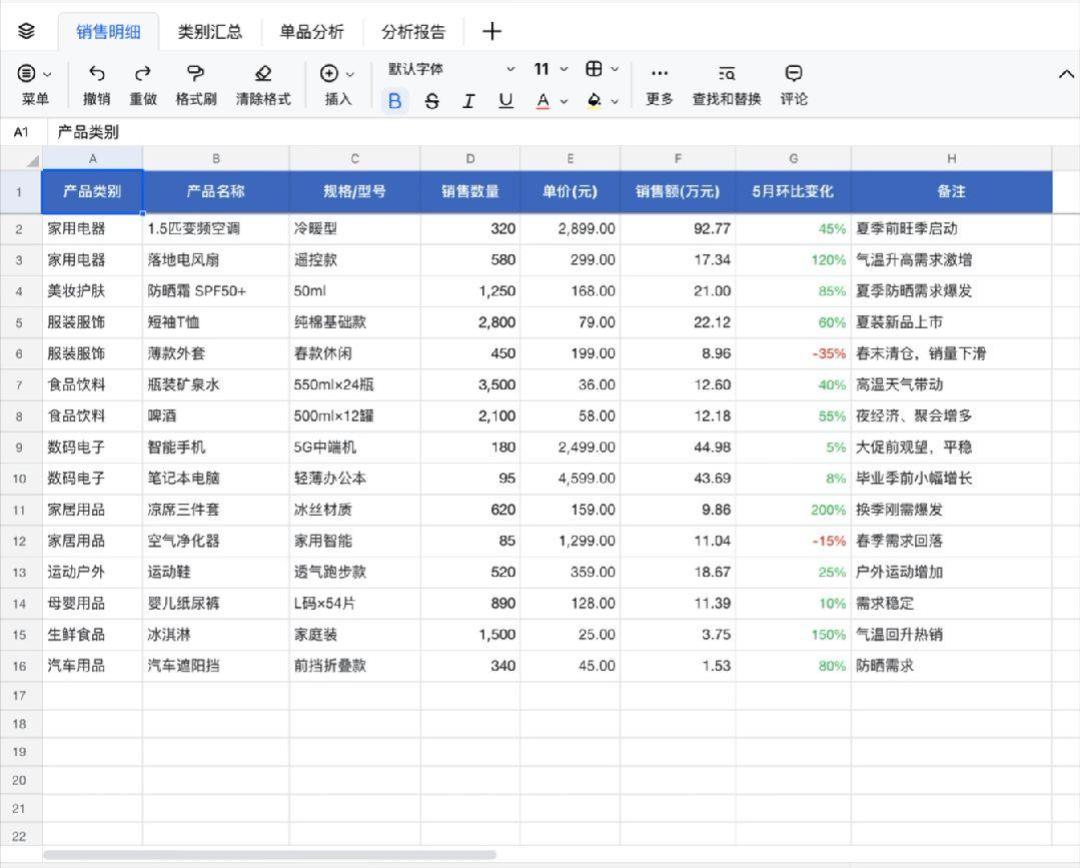
Task: Click header cell 备注
Action: click(x=951, y=192)
